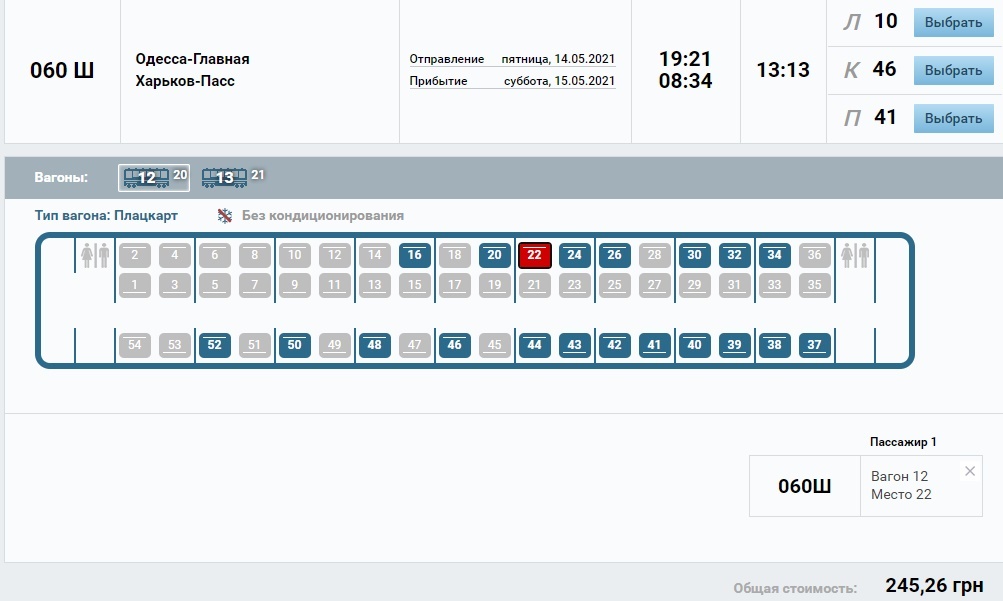The height and width of the screenshot is (601, 1003).
Task: Click Выбрать button for К class
Action: click(952, 71)
